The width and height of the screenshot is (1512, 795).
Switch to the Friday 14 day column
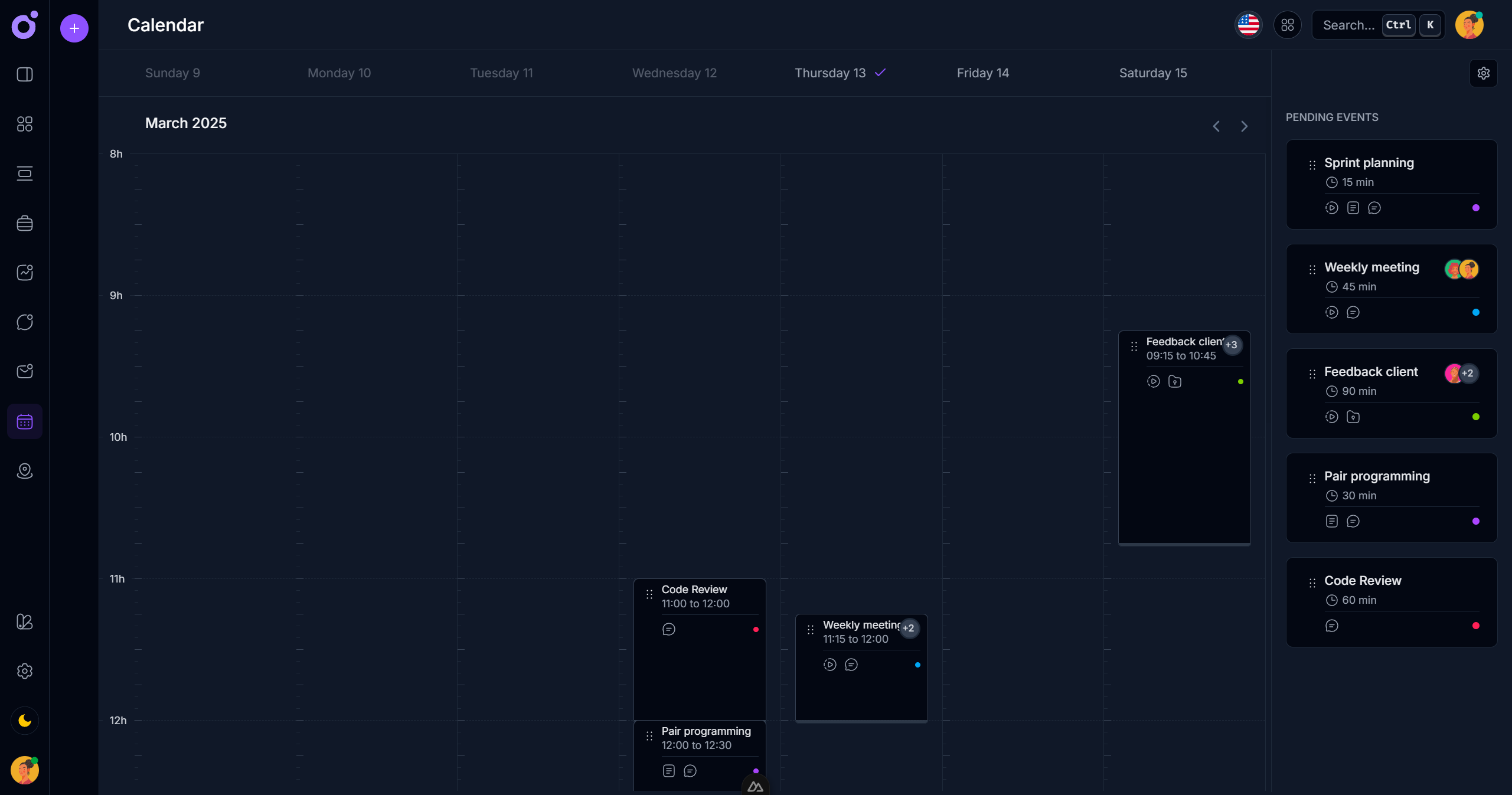coord(982,73)
